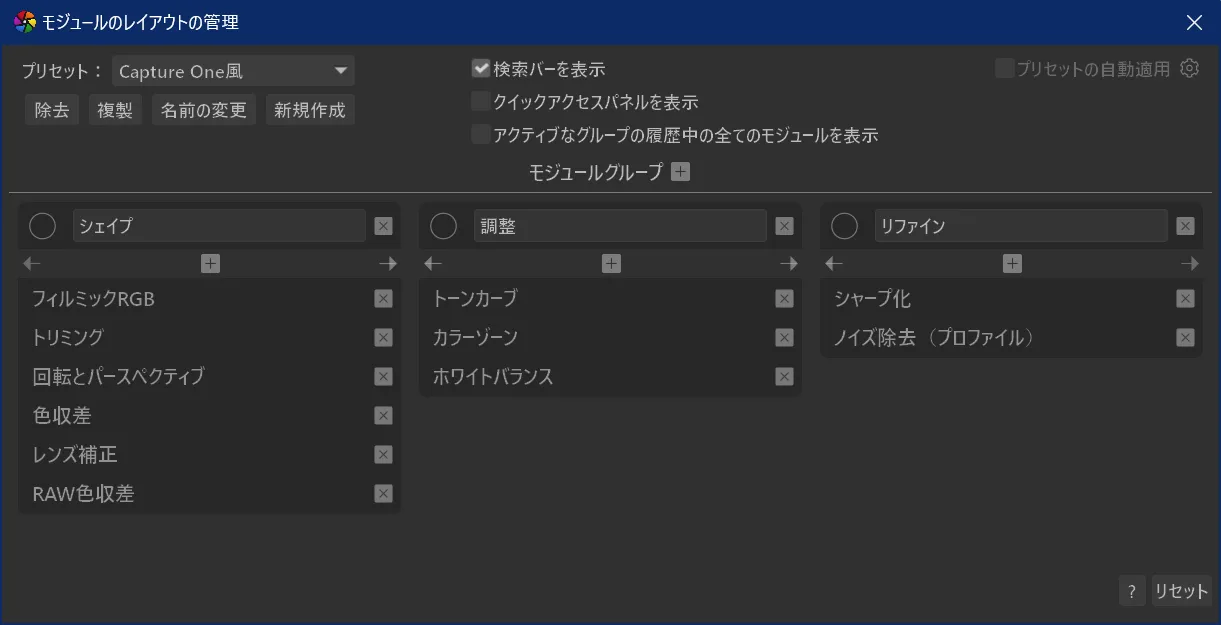
Task: Create a new preset with 新規作成
Action: 310,110
